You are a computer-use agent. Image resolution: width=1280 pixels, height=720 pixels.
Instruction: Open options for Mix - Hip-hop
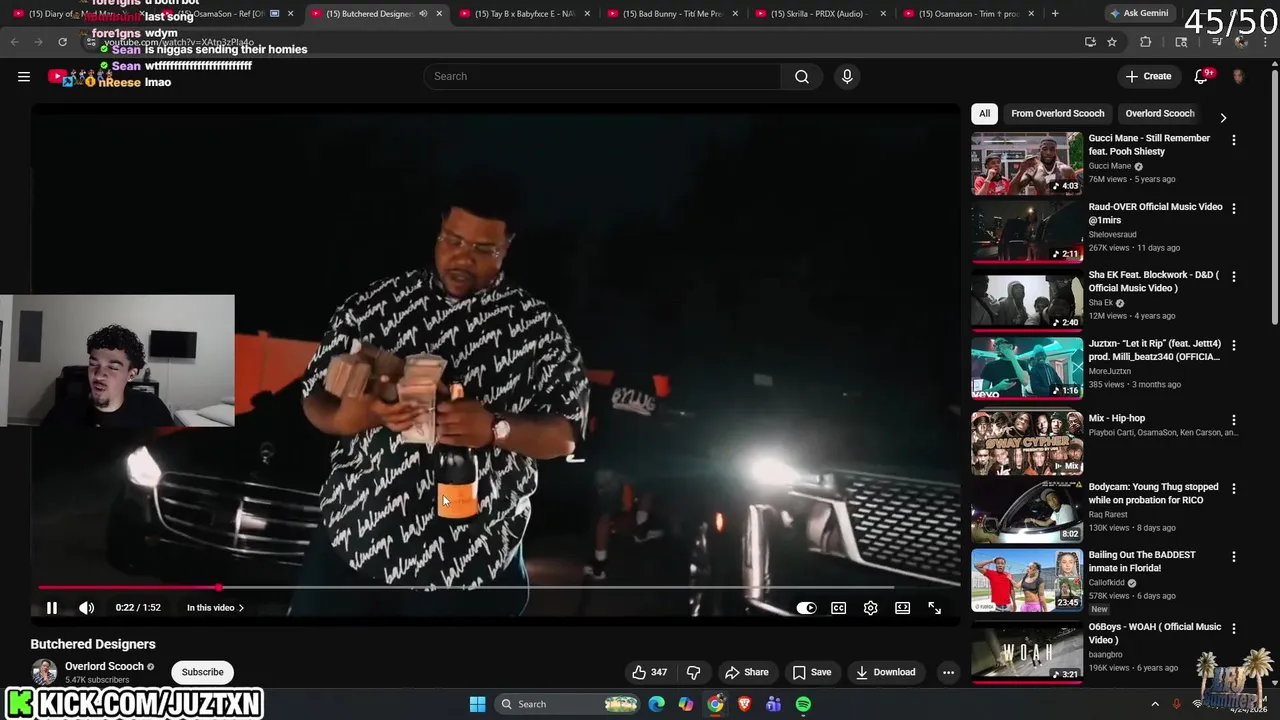(x=1233, y=420)
